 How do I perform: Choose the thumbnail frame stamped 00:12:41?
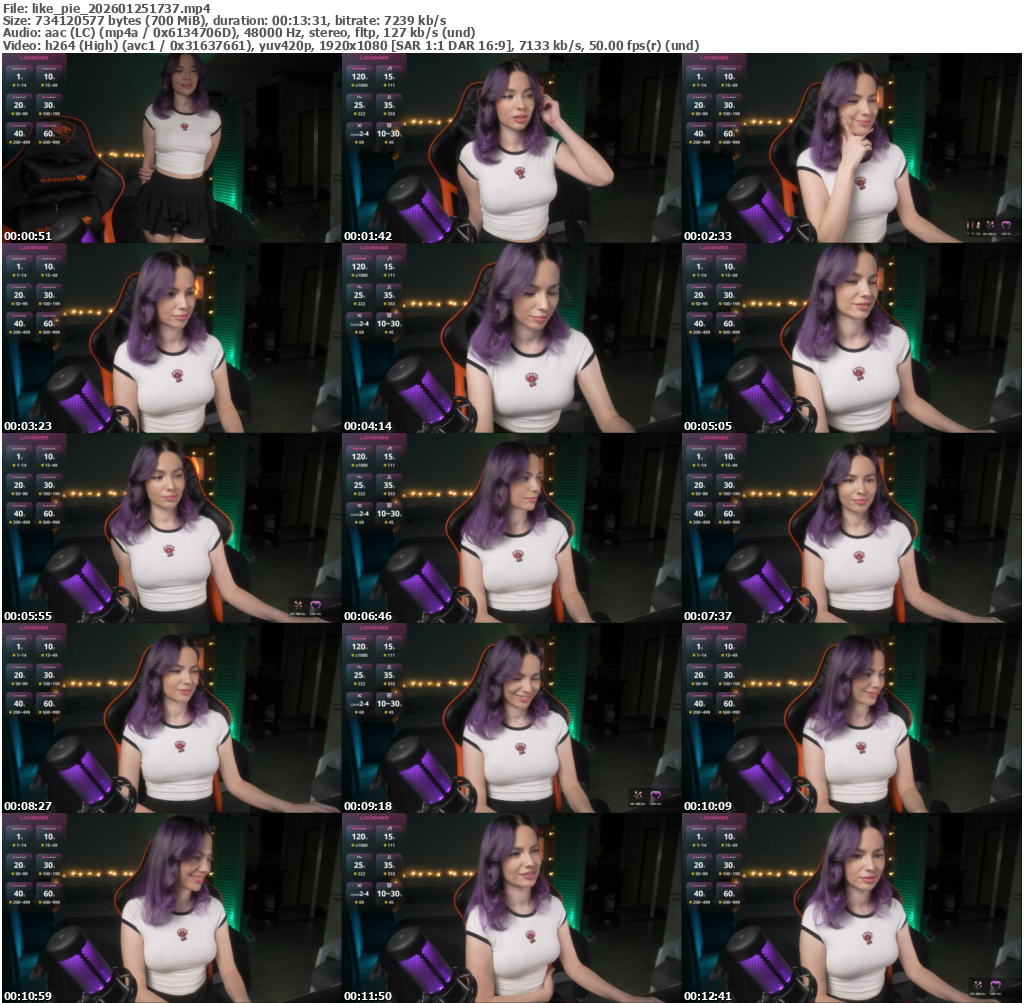pyautogui.click(x=852, y=908)
